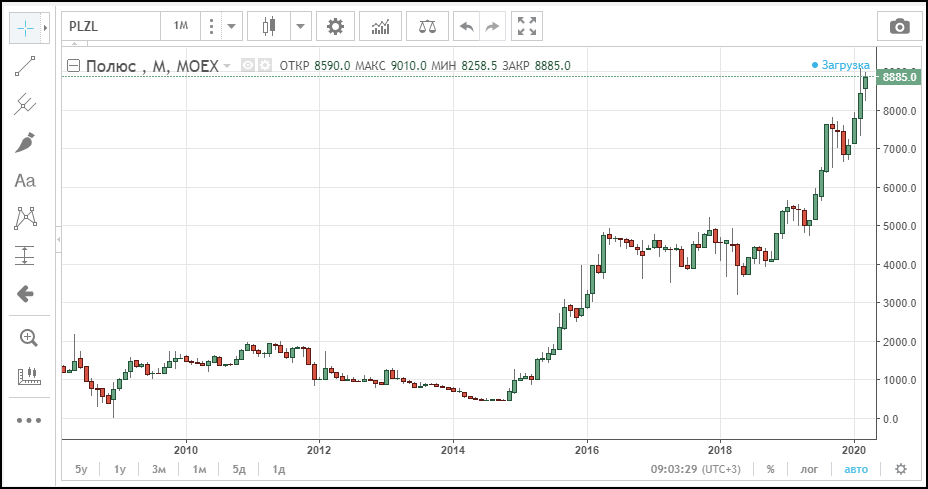Screen dimensions: 928x489
Task: Collapse the Полюс legend with minus box
Action: click(73, 66)
